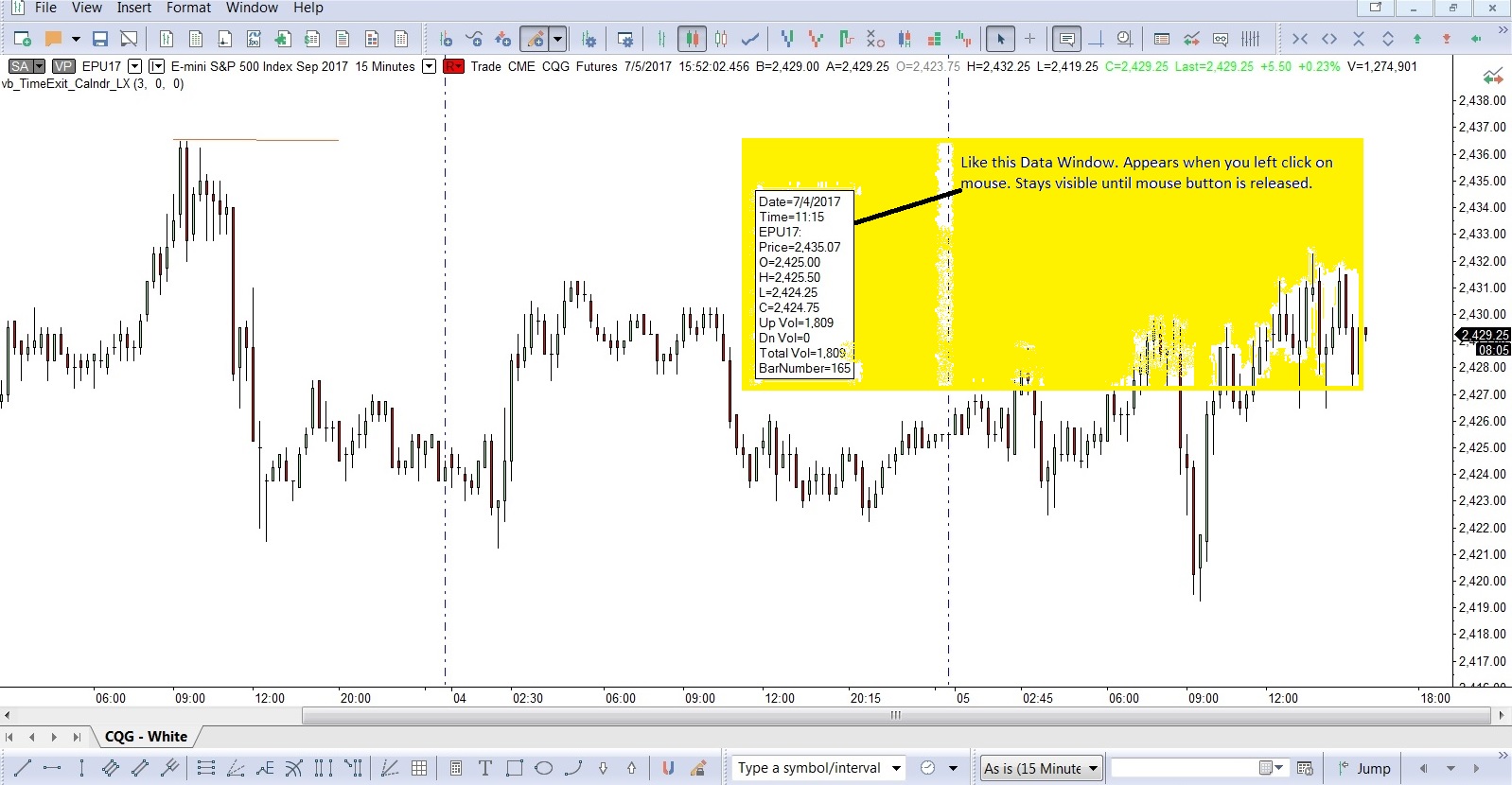This screenshot has height=785, width=1512.
Task: Click the green puzzle piece icon
Action: 283,39
